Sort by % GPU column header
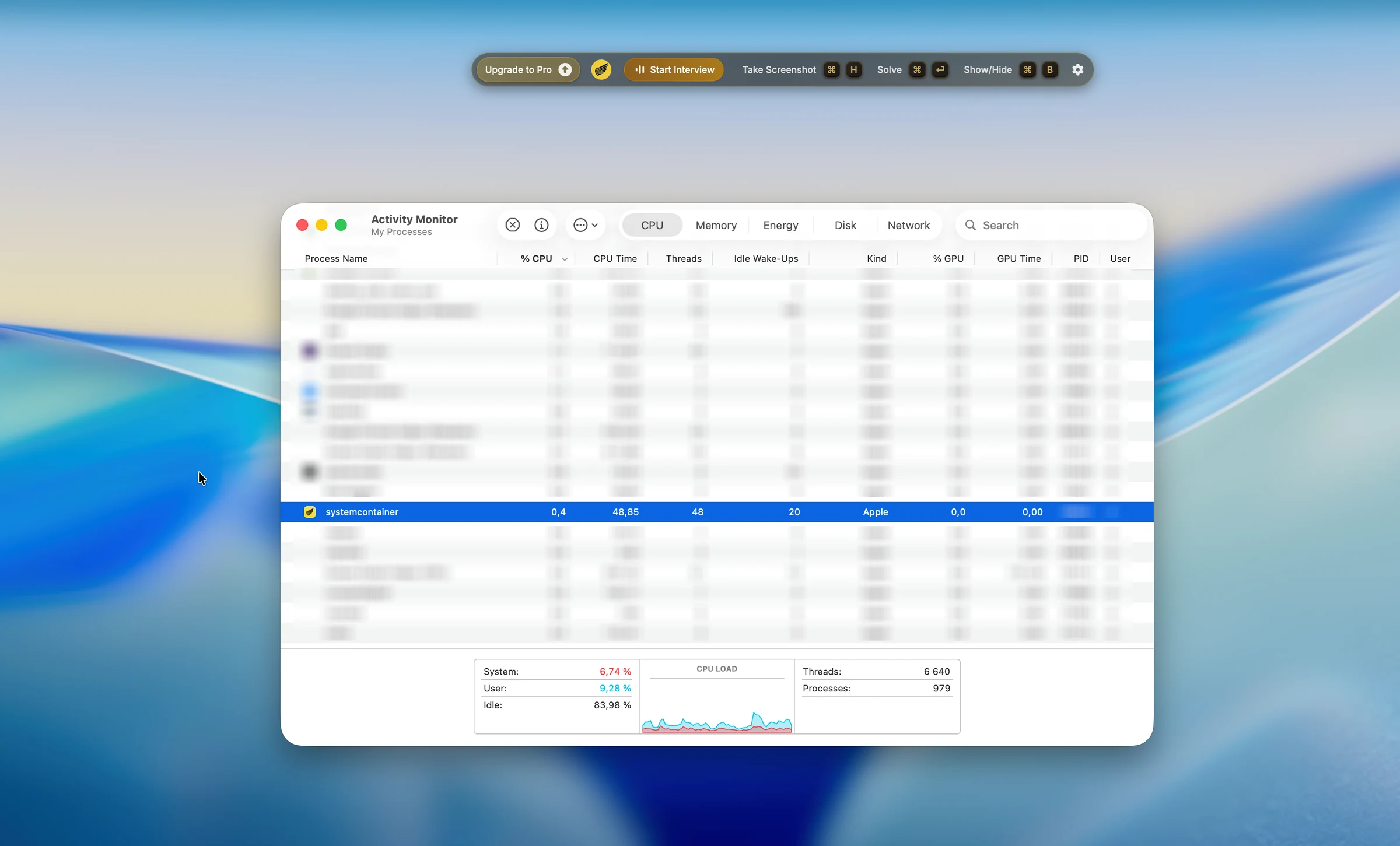This screenshot has width=1400, height=846. (948, 258)
